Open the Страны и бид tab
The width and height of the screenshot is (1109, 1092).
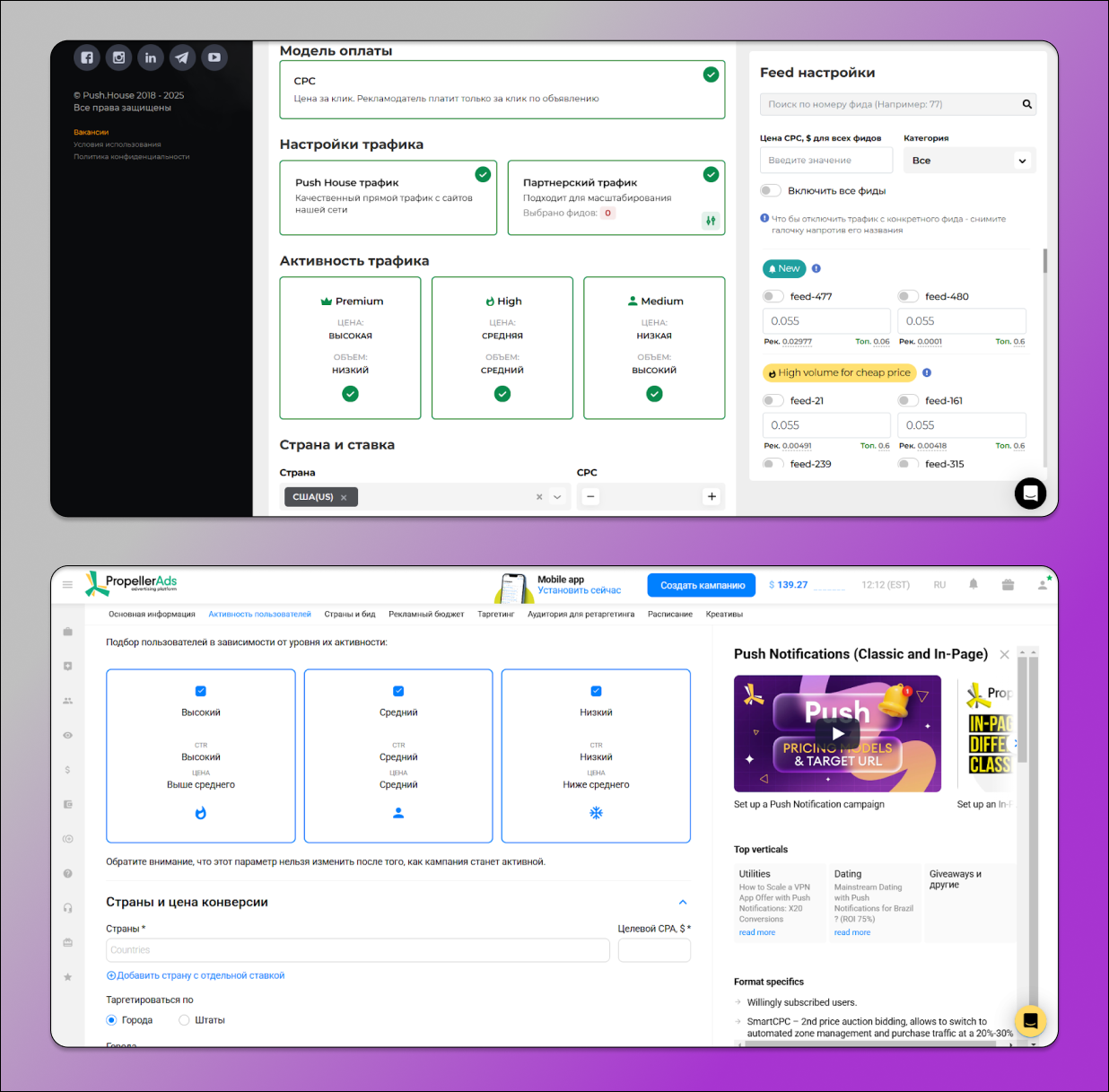(350, 615)
